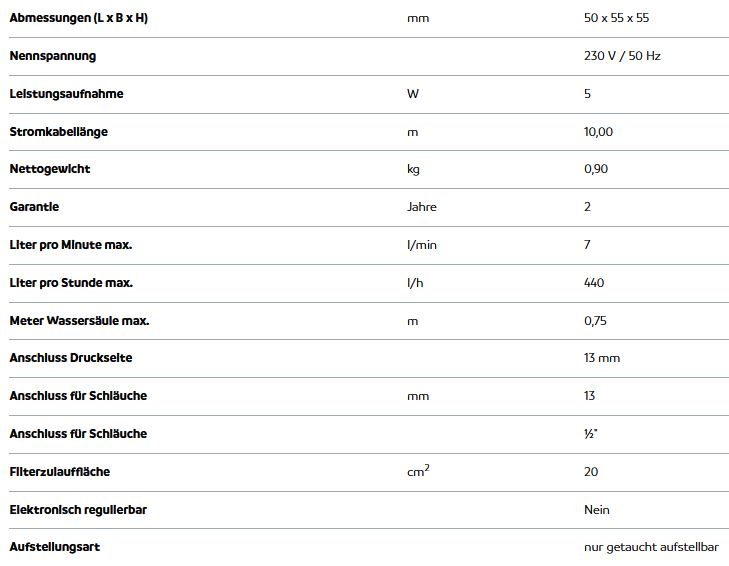Click the Filterzulauffläche label
Viewport: 729px width, 566px height.
[60, 472]
